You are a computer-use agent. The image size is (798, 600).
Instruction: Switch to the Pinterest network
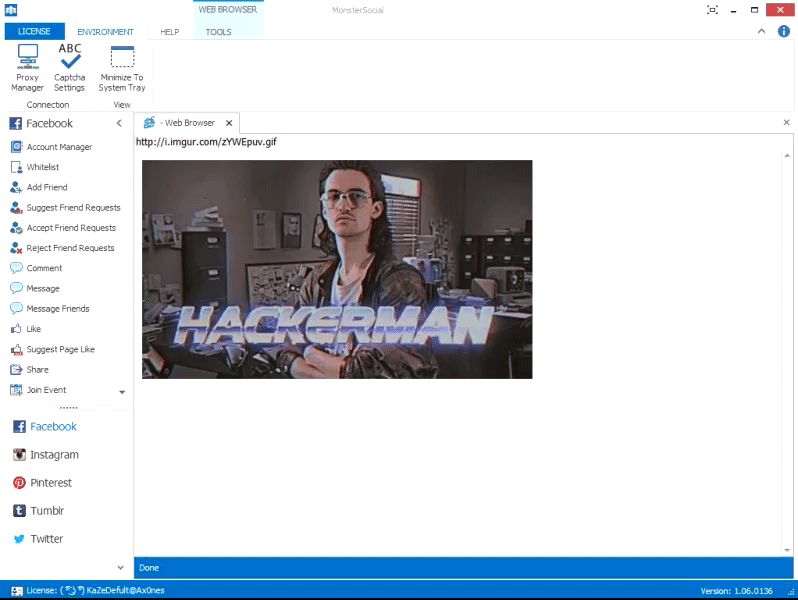pyautogui.click(x=42, y=482)
